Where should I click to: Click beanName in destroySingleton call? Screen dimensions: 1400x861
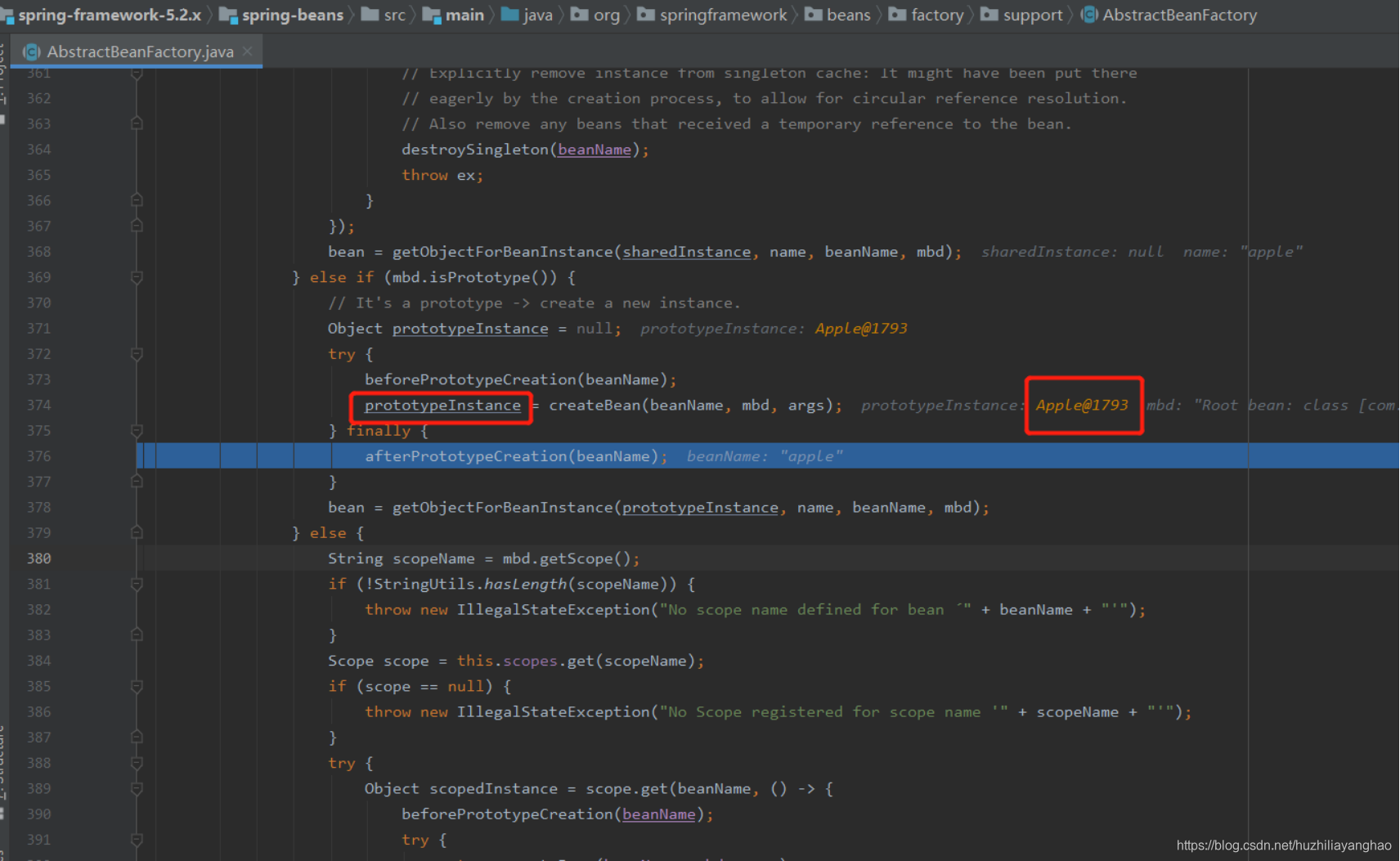tap(595, 150)
